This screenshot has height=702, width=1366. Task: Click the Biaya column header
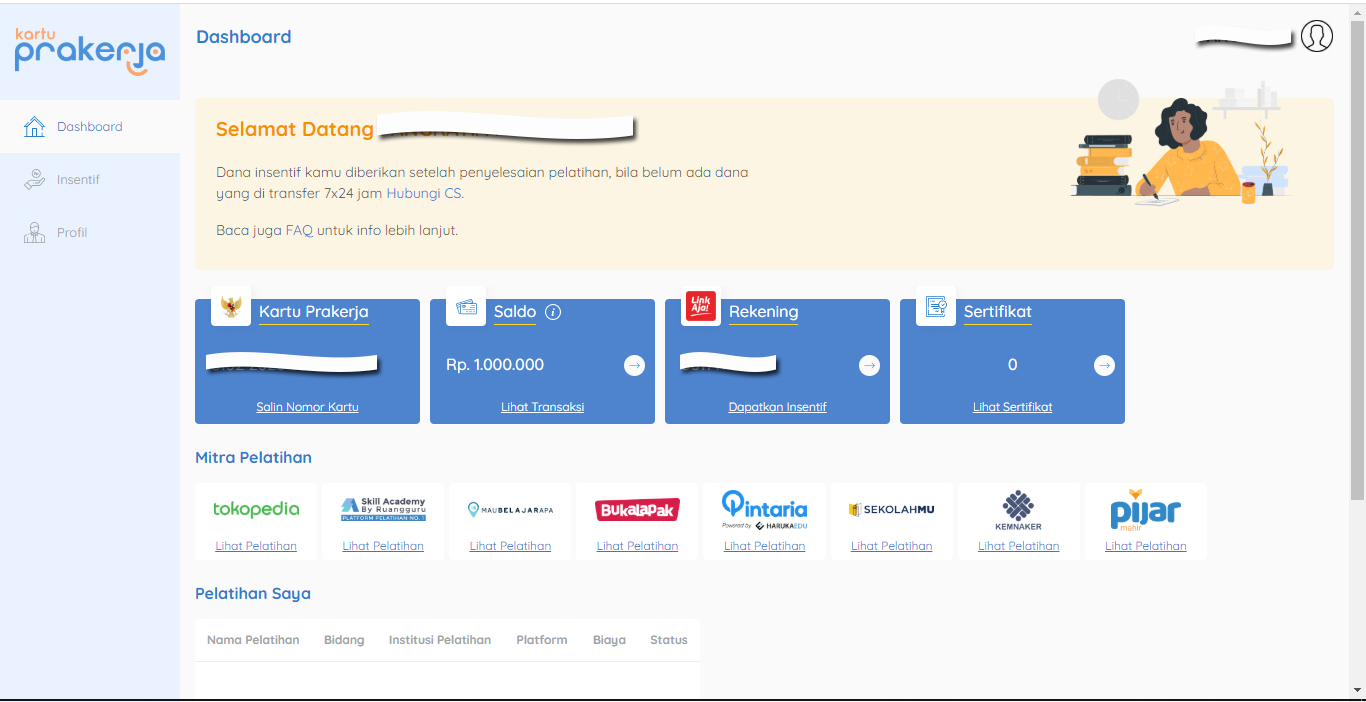(x=609, y=640)
